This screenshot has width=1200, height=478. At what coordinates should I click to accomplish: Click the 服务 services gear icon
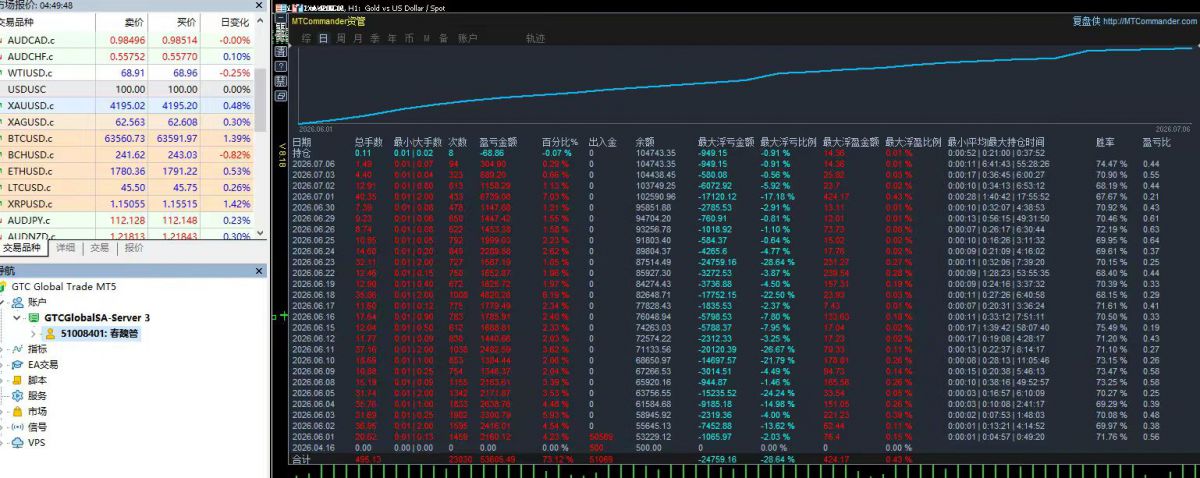[x=15, y=396]
